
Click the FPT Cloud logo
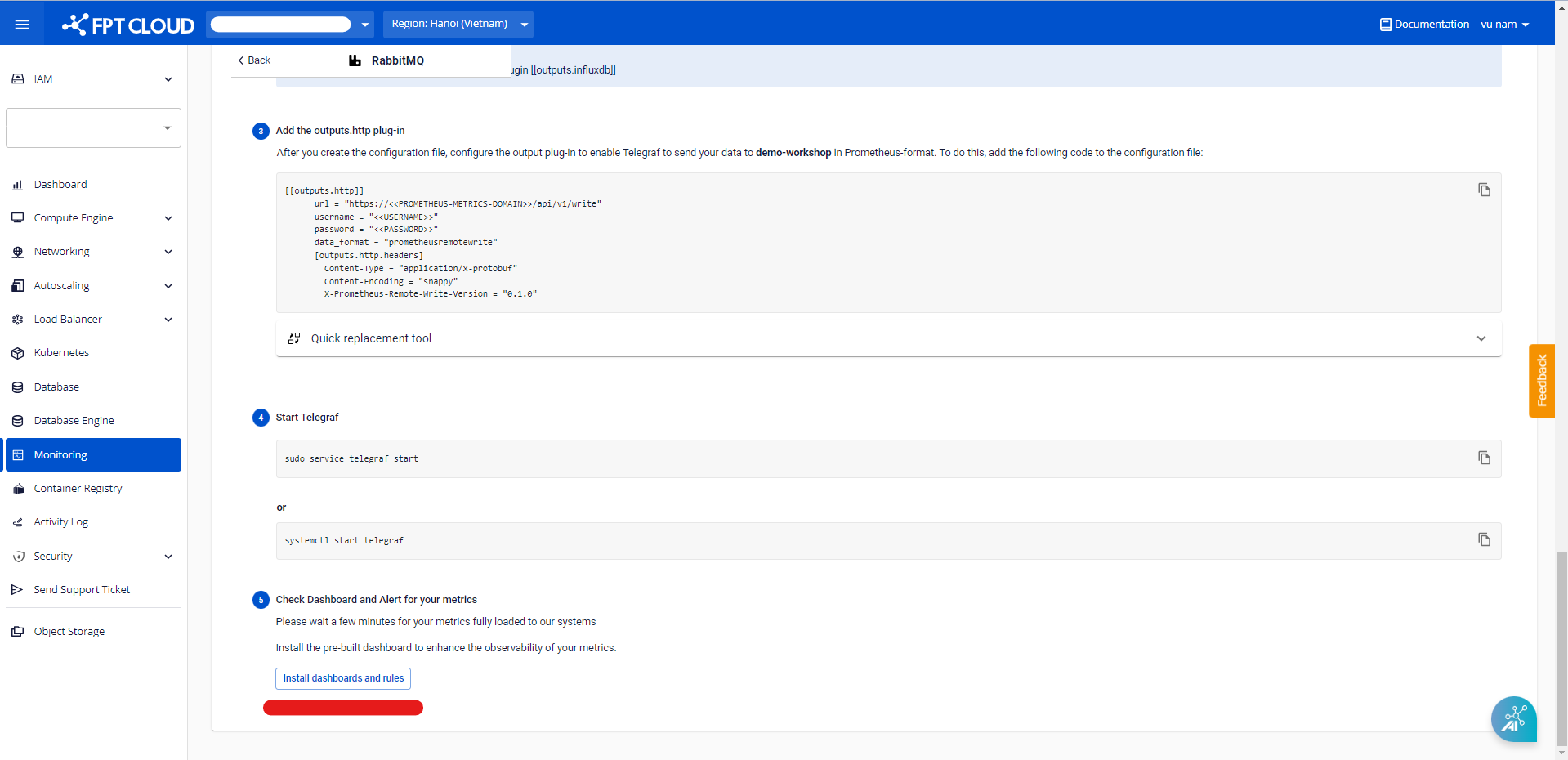tap(128, 25)
